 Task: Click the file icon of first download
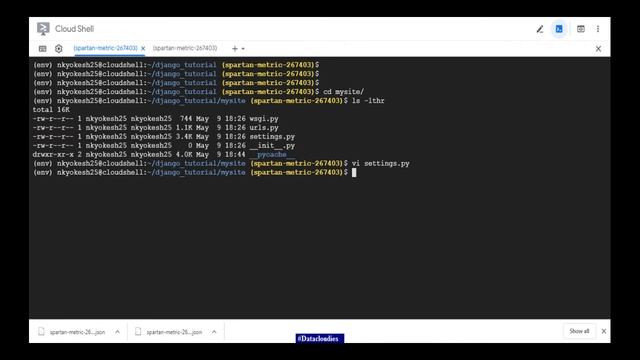click(x=41, y=331)
